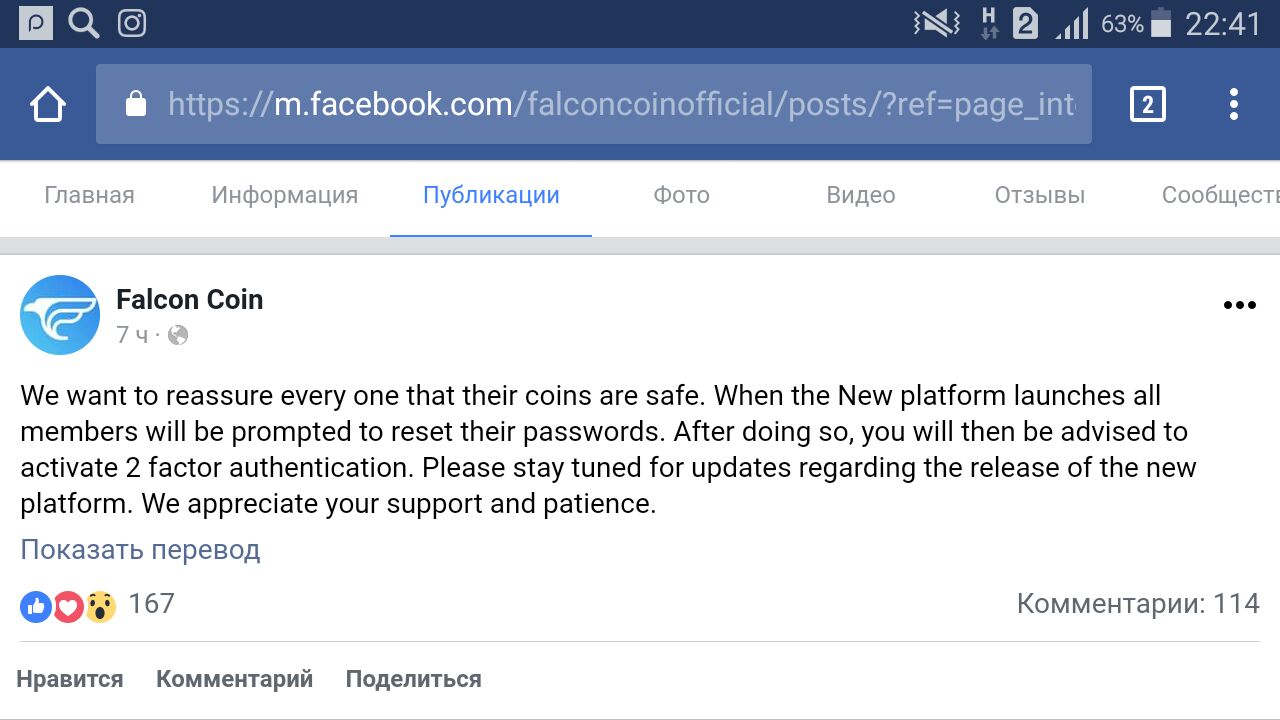1280x720 pixels.
Task: Go to the Видео tab
Action: tap(860, 195)
